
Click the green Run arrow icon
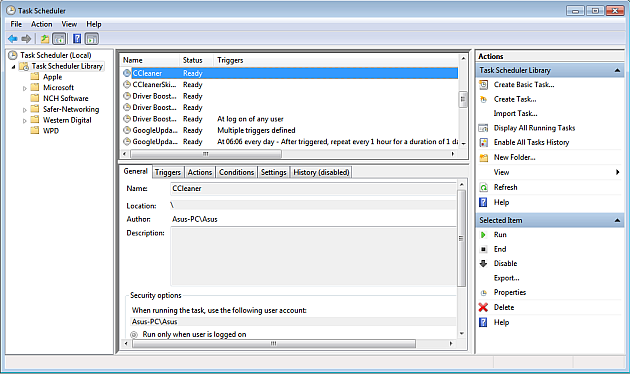point(483,235)
